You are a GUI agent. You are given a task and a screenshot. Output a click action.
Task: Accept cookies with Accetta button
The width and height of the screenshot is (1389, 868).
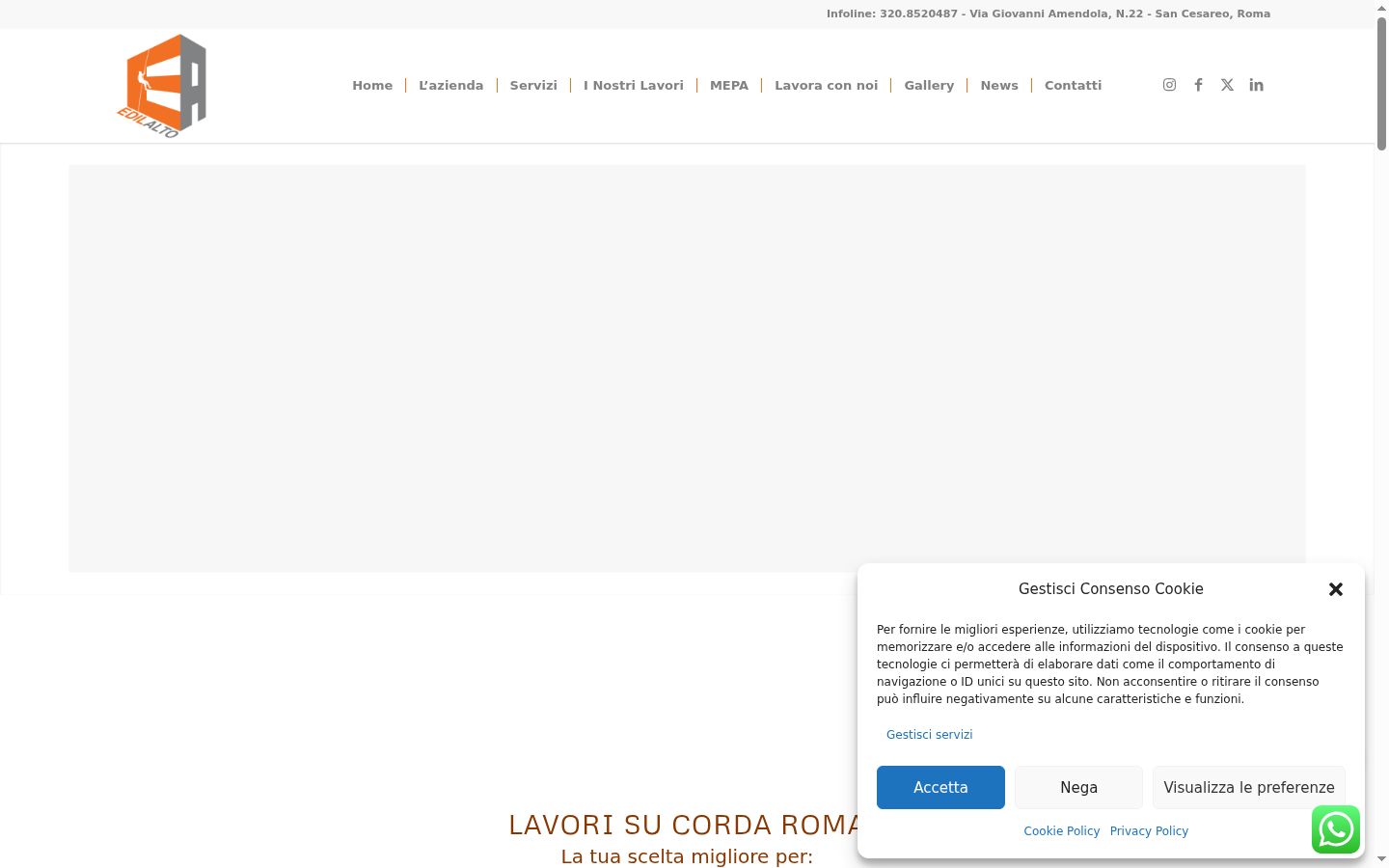click(x=940, y=787)
